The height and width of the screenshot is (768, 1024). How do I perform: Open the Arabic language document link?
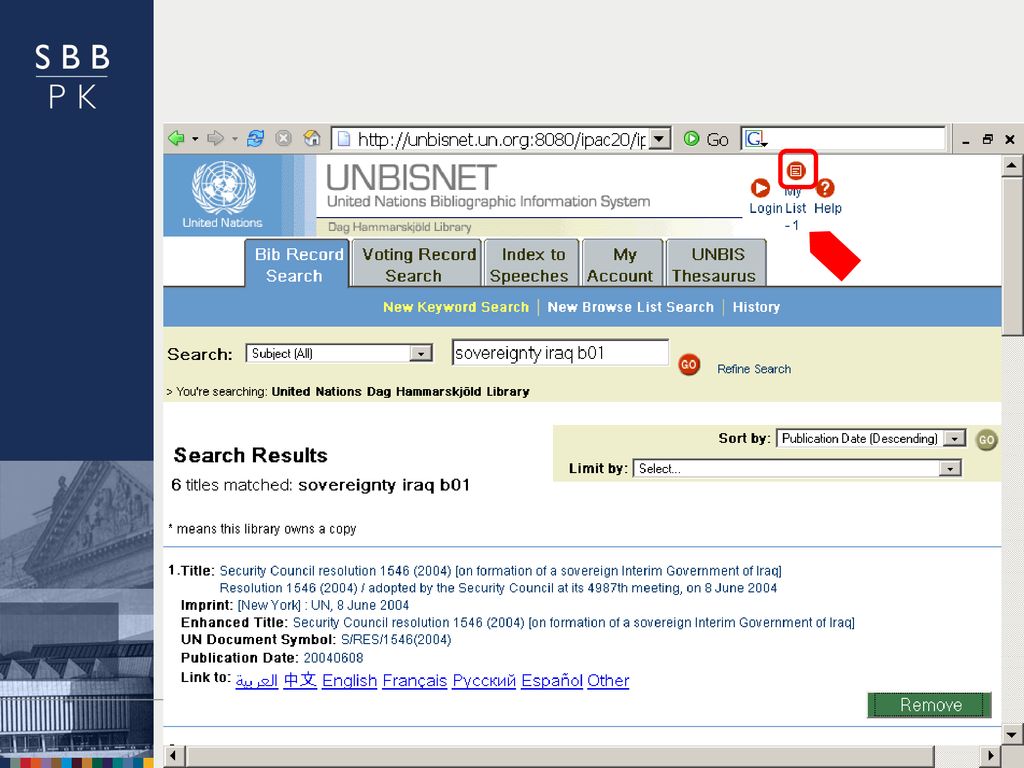pyautogui.click(x=257, y=680)
